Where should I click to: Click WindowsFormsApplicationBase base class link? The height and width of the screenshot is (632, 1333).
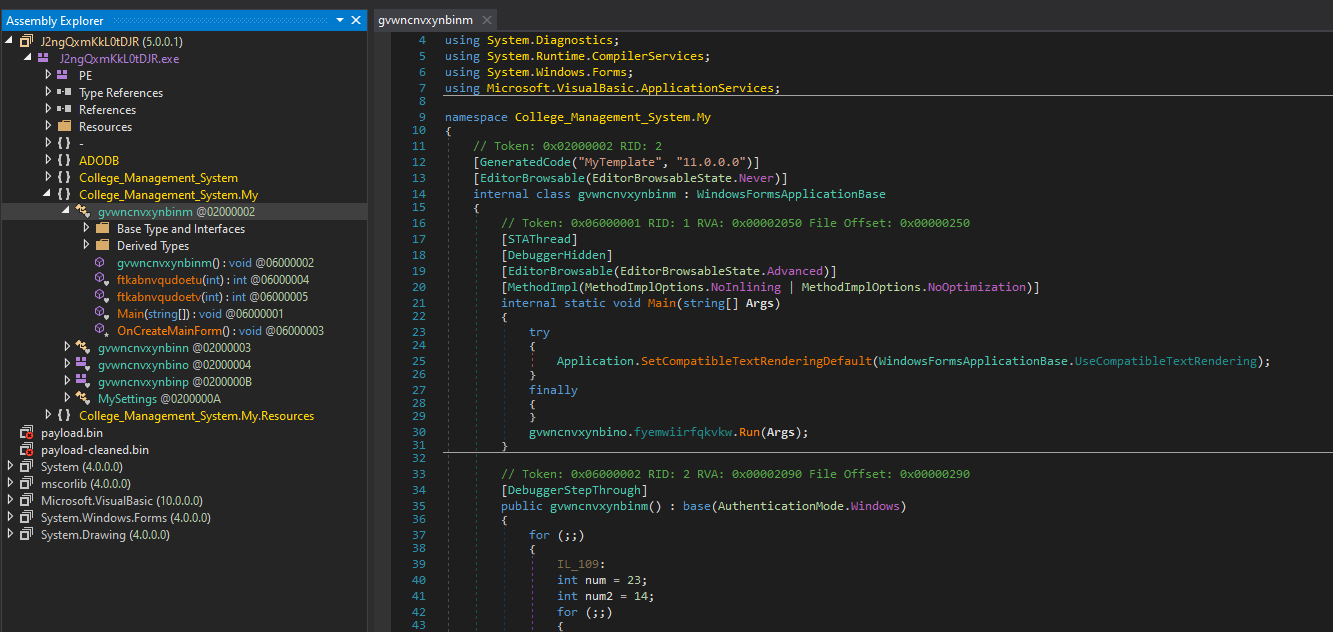click(x=790, y=194)
